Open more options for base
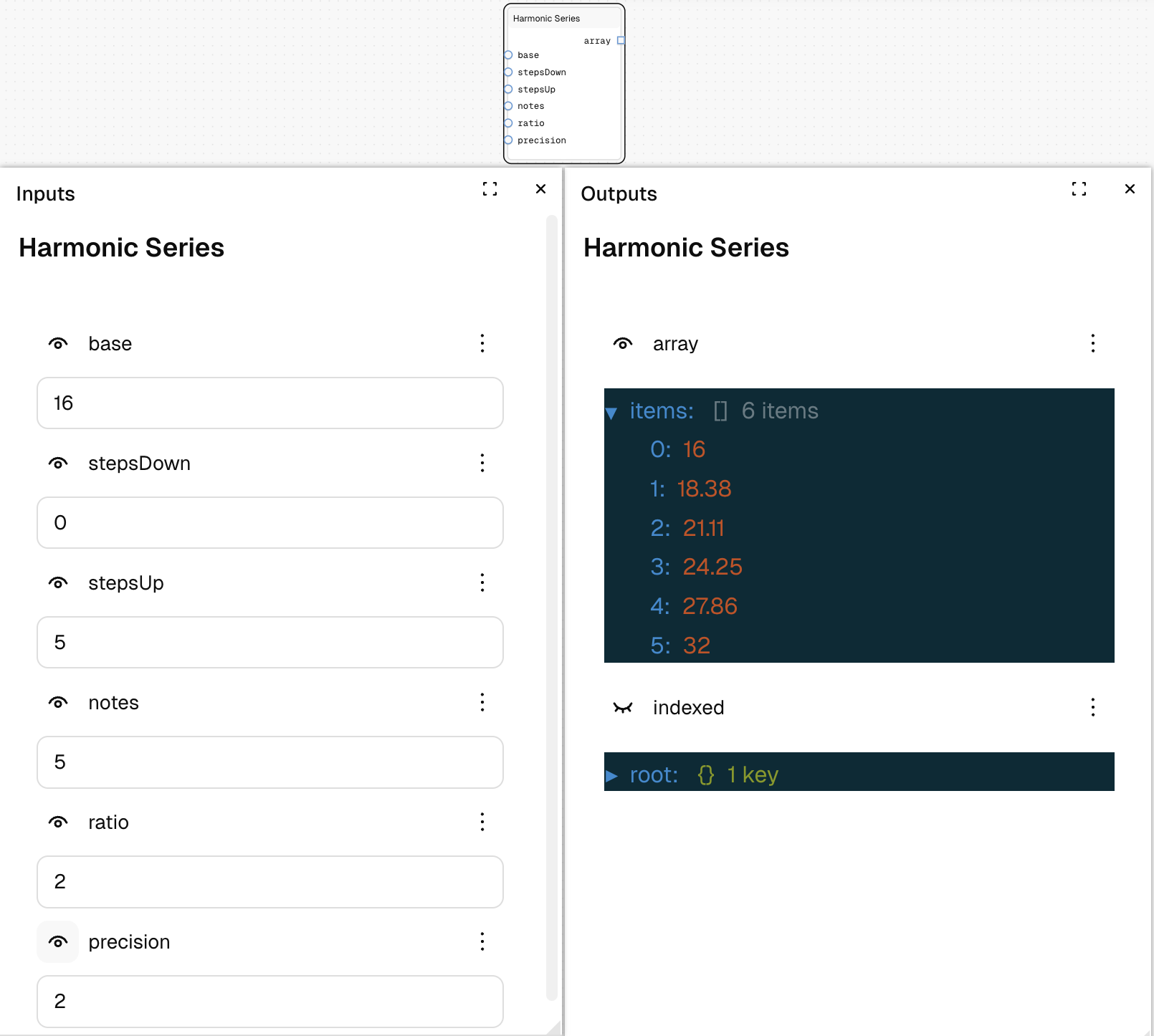The image size is (1154, 1036). (x=482, y=344)
